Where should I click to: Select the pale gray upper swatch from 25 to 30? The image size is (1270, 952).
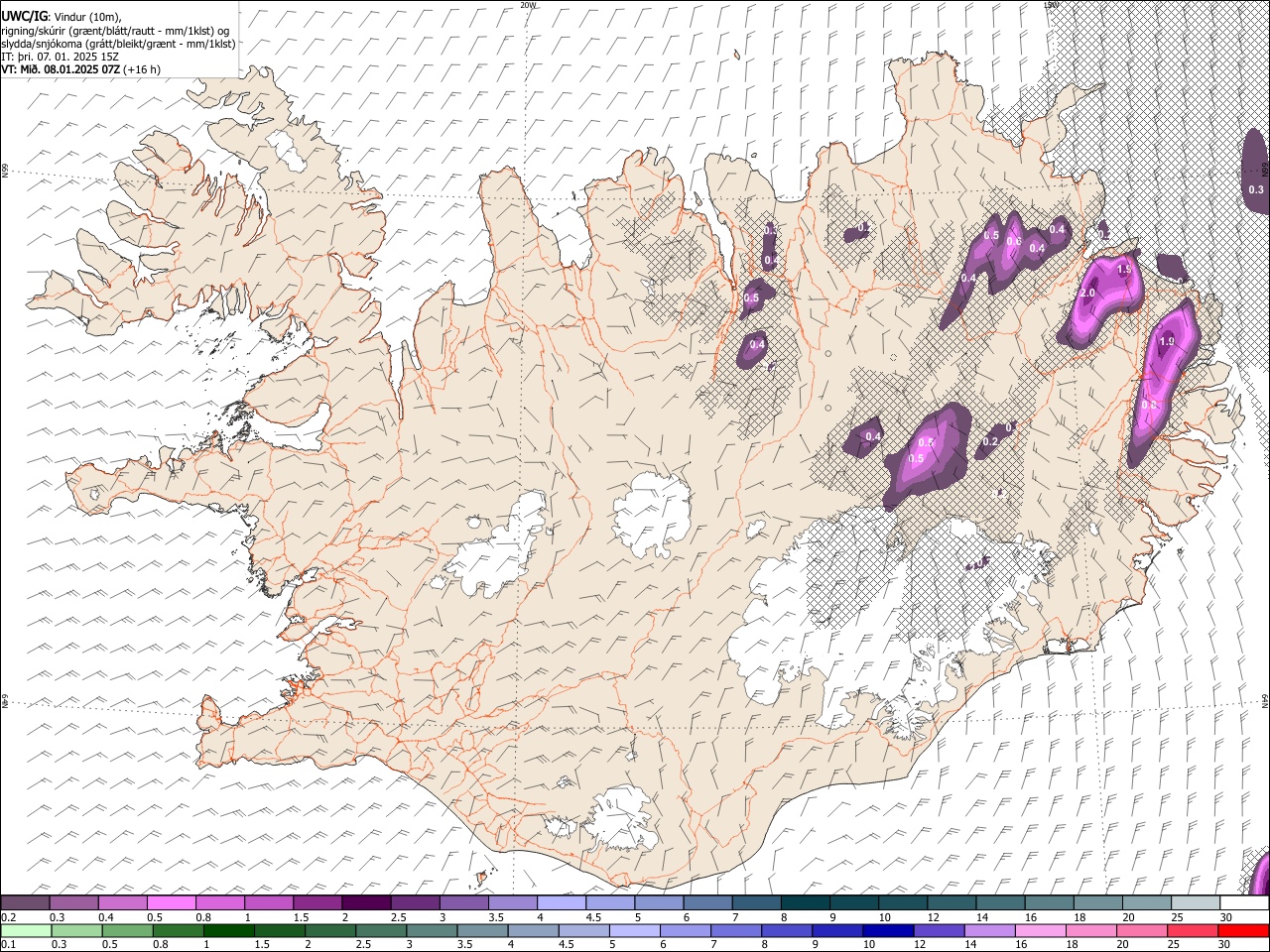click(x=1195, y=903)
